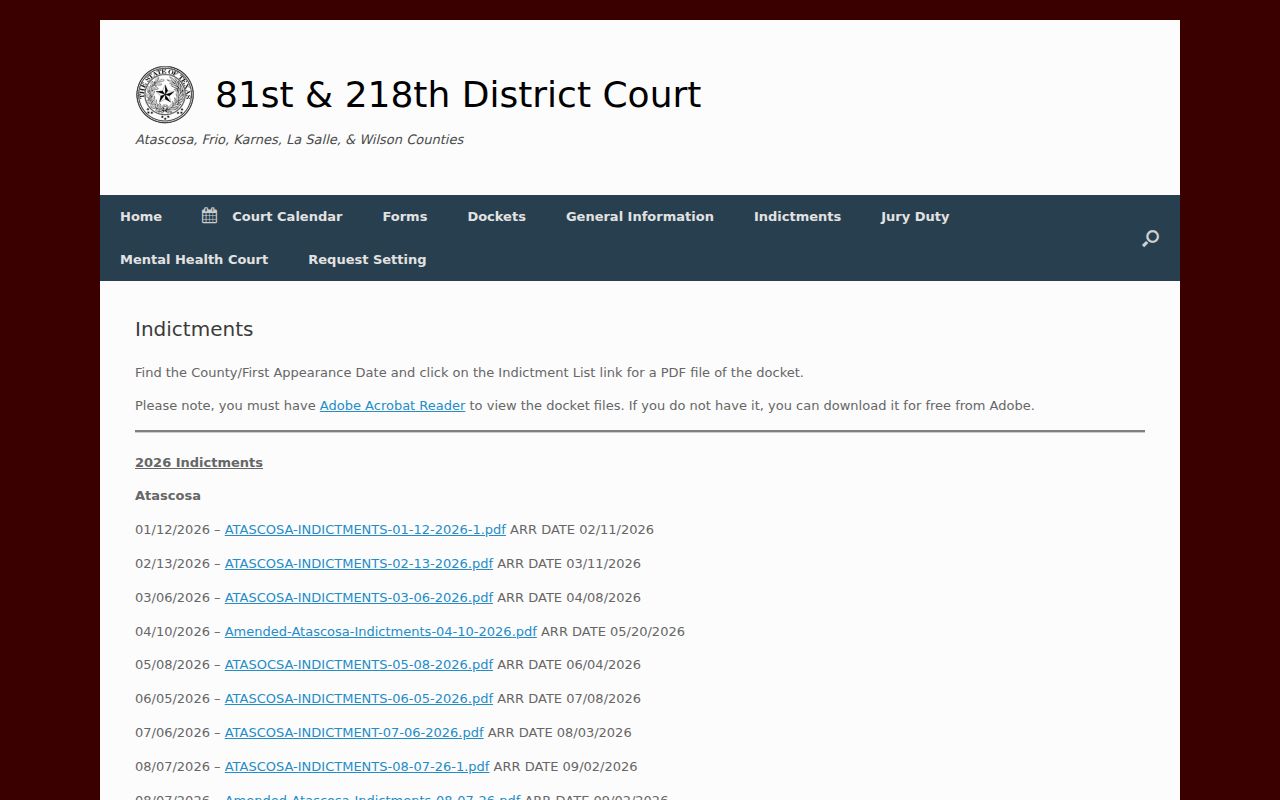Image resolution: width=1280 pixels, height=800 pixels.
Task: Open General Information menu item
Action: tap(640, 216)
